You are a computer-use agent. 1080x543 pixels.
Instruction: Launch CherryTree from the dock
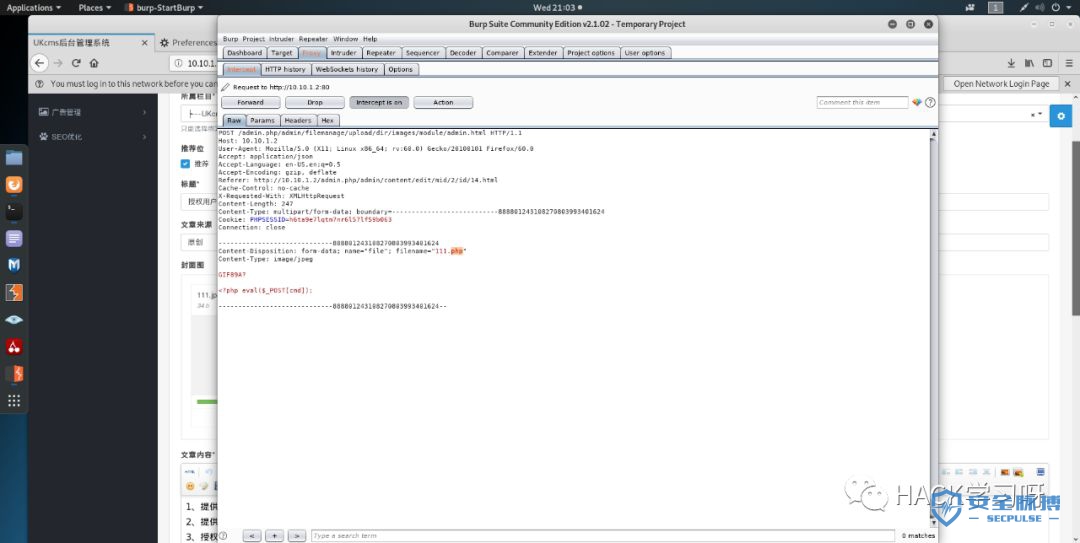coord(14,347)
